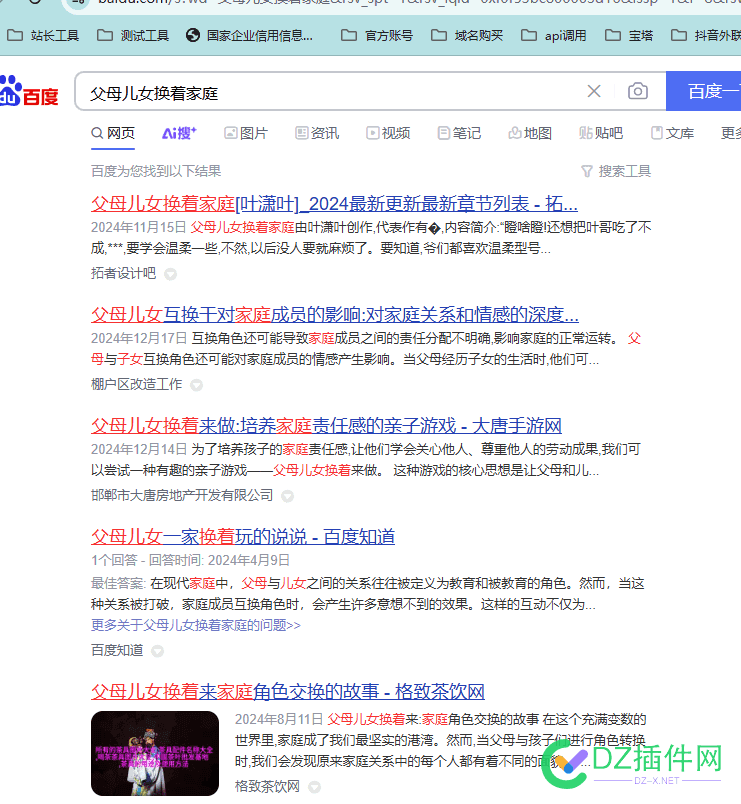Switch to the 地图 tab
741x804 pixels.
pos(530,133)
